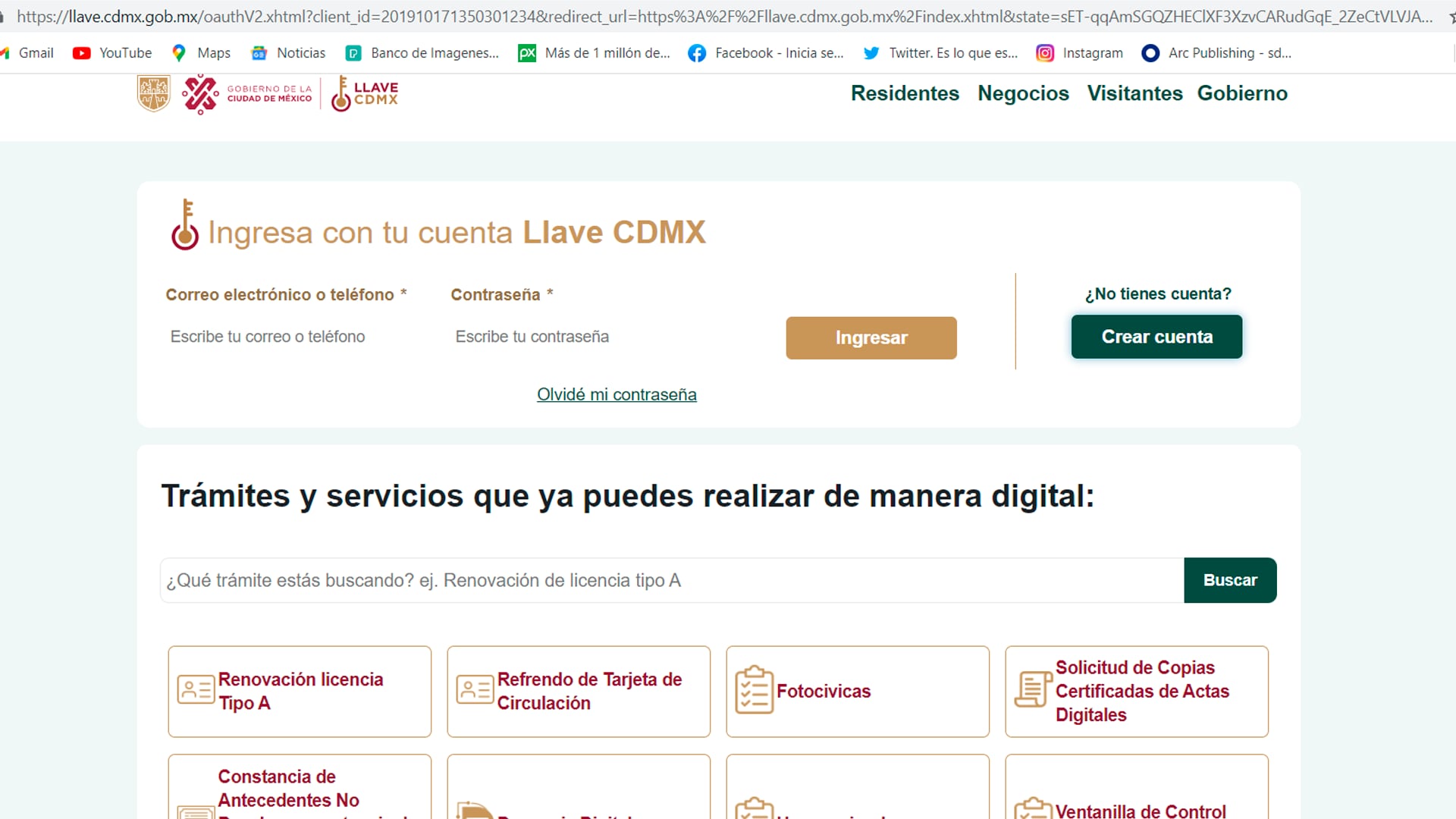This screenshot has height=819, width=1456.
Task: Open the Twitter bookmark
Action: click(x=940, y=53)
